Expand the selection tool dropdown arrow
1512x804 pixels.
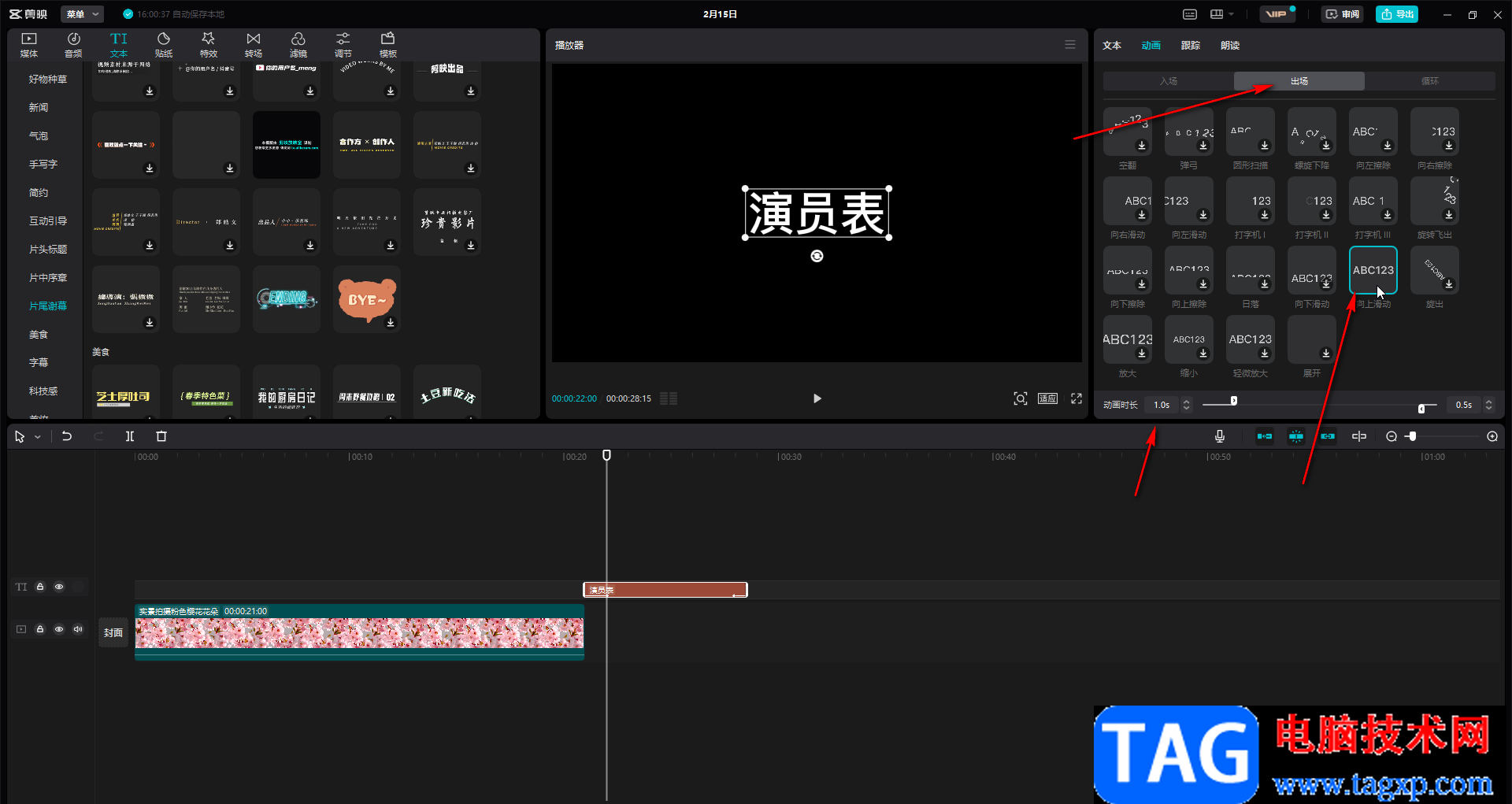point(37,437)
